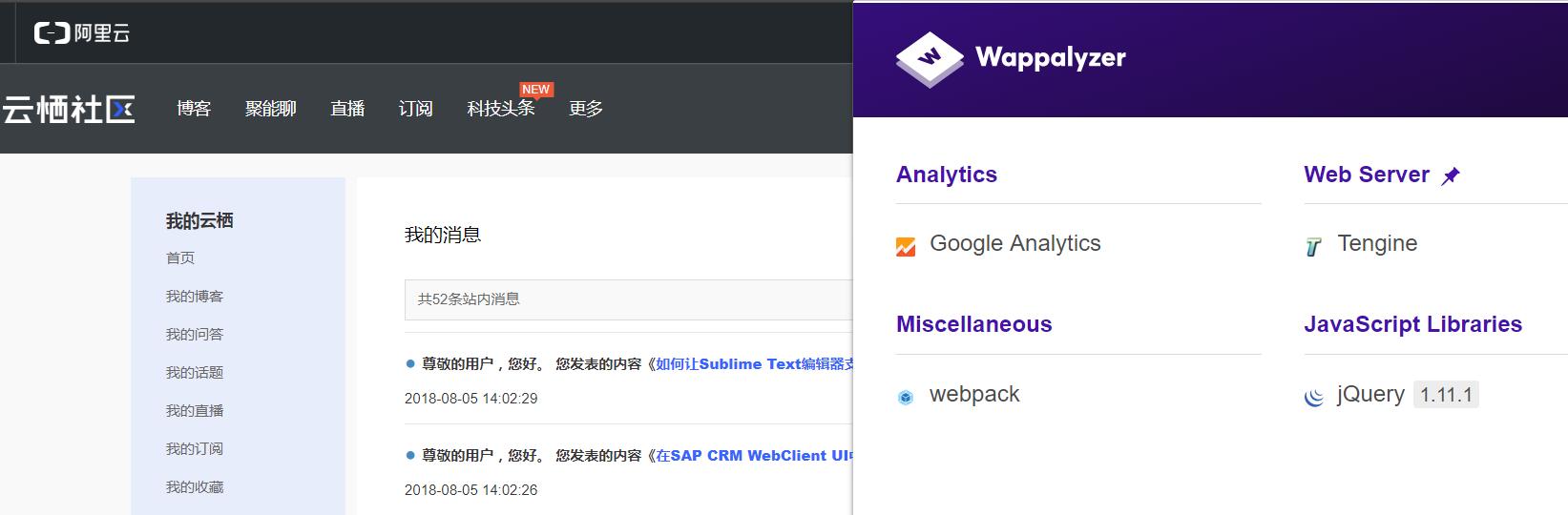
Task: Click the Aliyun 阿里云 logo
Action: coord(82,32)
